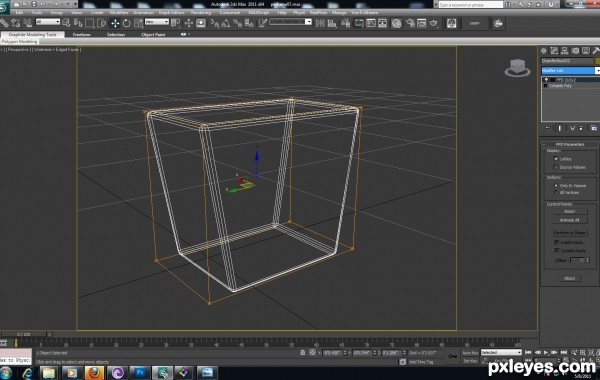Open the Rendering menu
Viewport: 600px width, 380px height.
coord(201,13)
